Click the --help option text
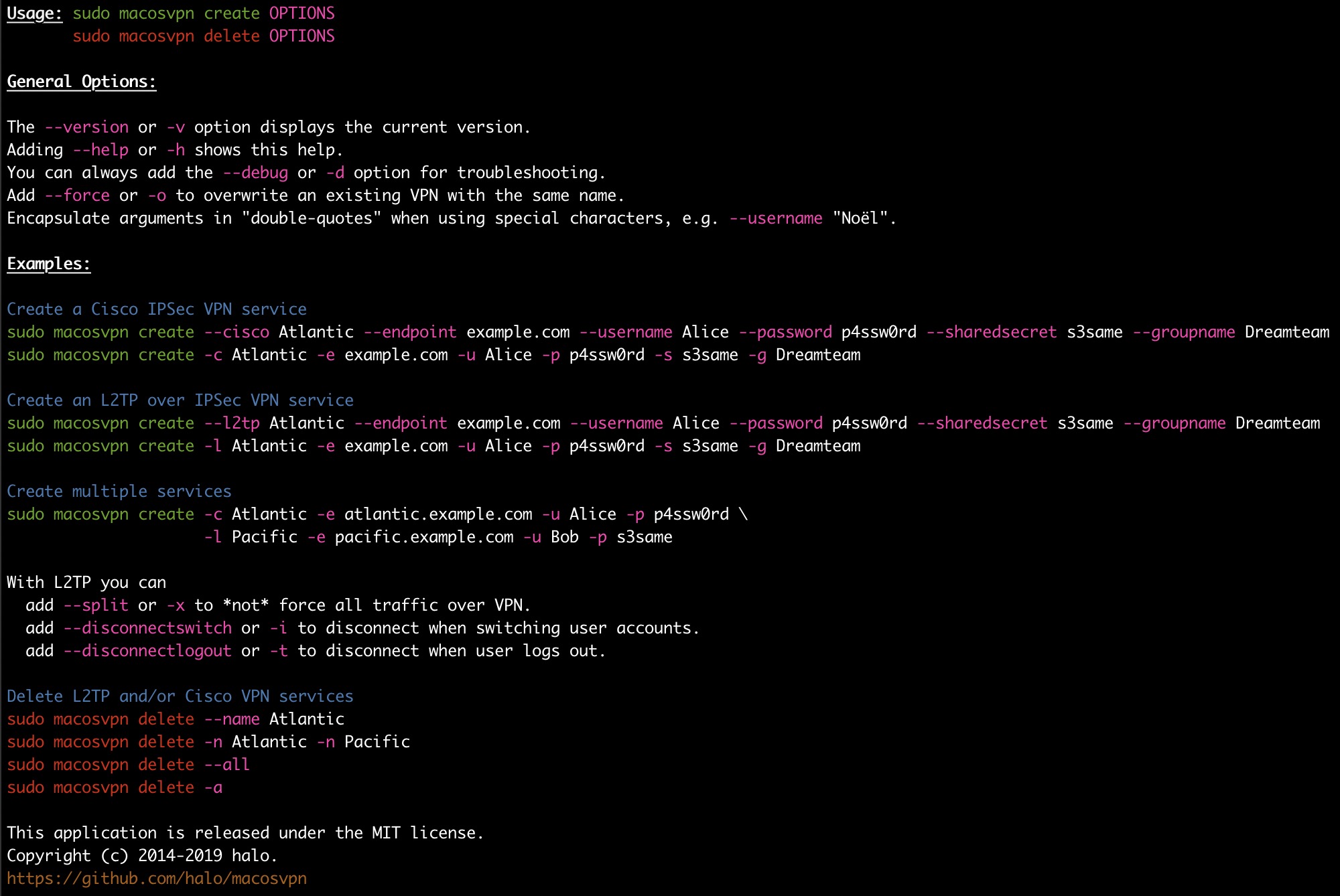The image size is (1340, 896). pos(100,150)
